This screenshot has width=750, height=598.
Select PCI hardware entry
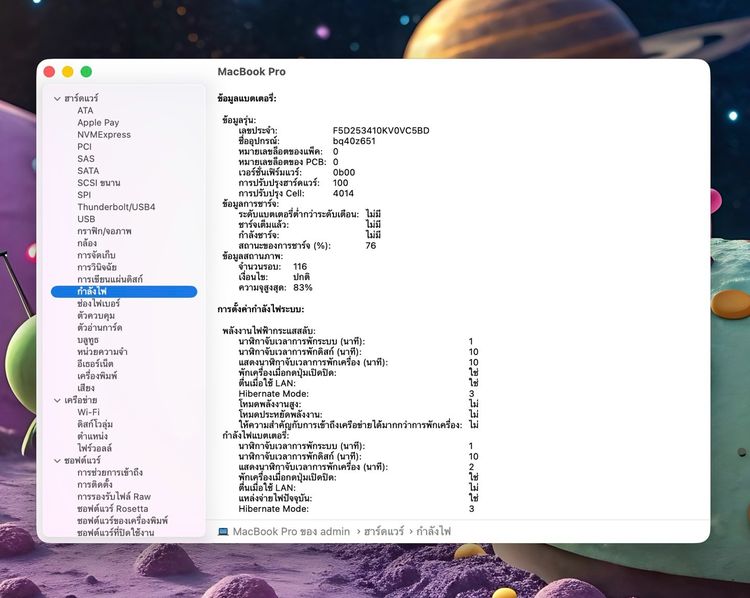point(84,147)
